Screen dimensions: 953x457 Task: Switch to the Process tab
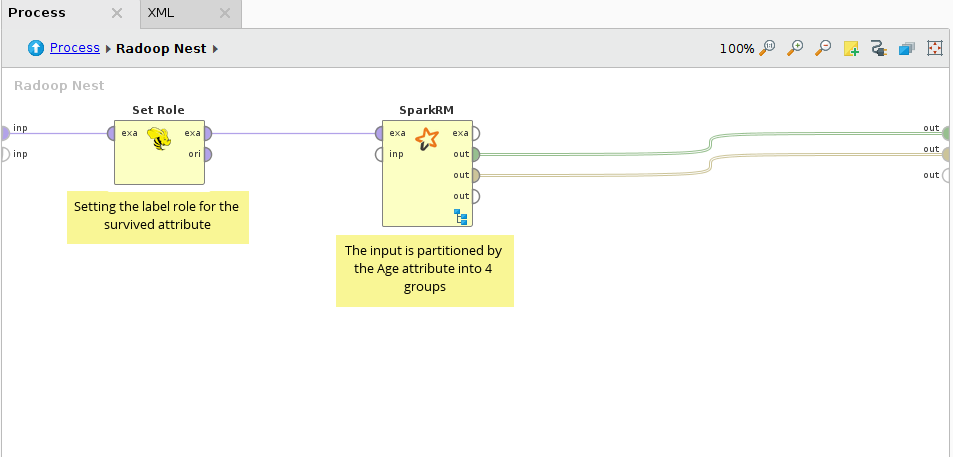click(38, 13)
